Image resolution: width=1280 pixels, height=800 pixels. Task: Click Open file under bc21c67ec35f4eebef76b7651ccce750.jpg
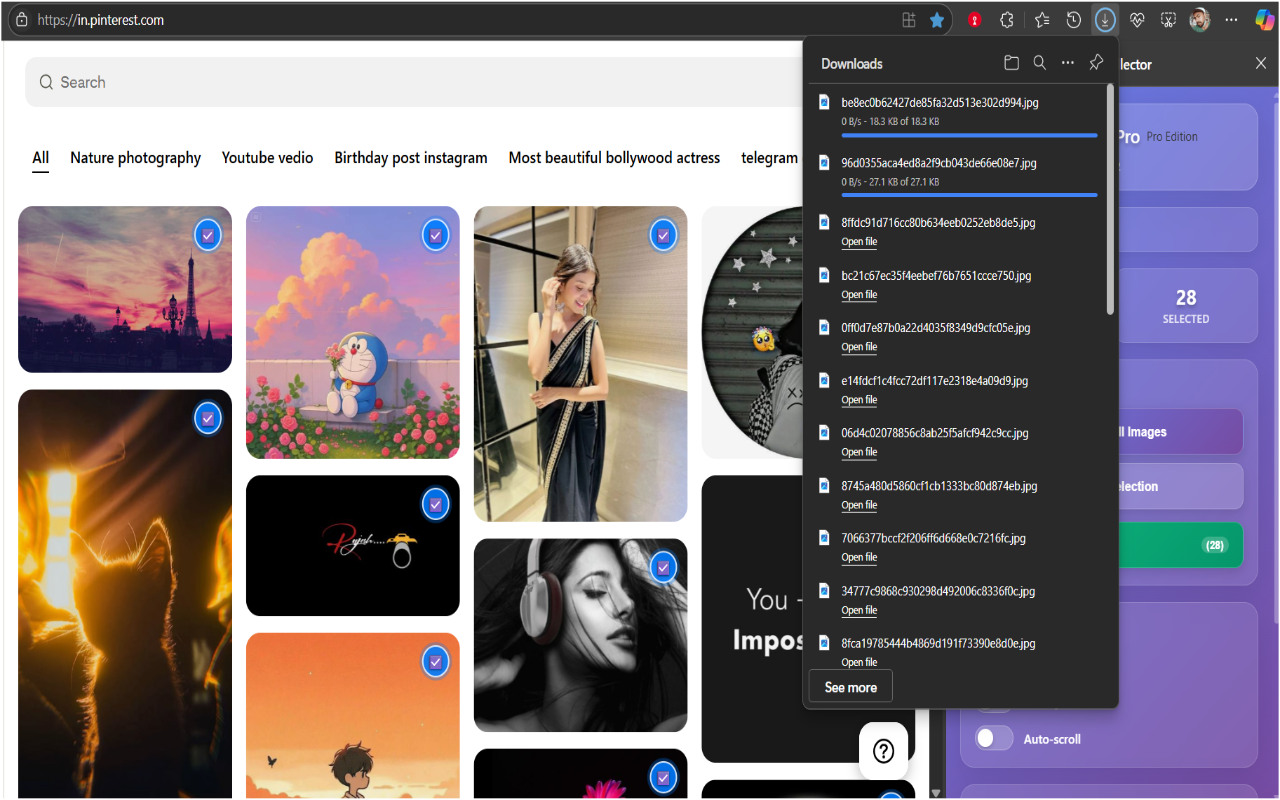pyautogui.click(x=859, y=295)
